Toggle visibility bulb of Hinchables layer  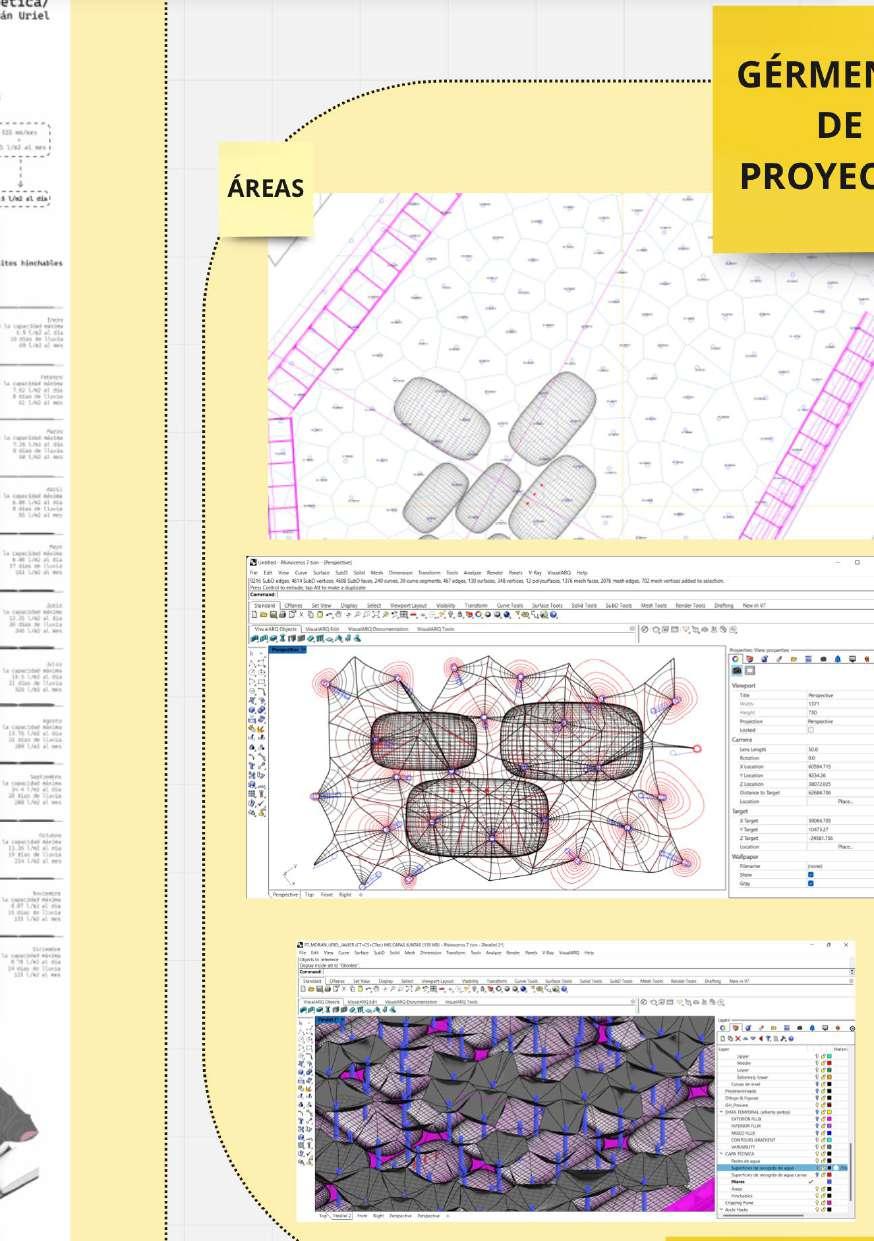[x=817, y=1196]
